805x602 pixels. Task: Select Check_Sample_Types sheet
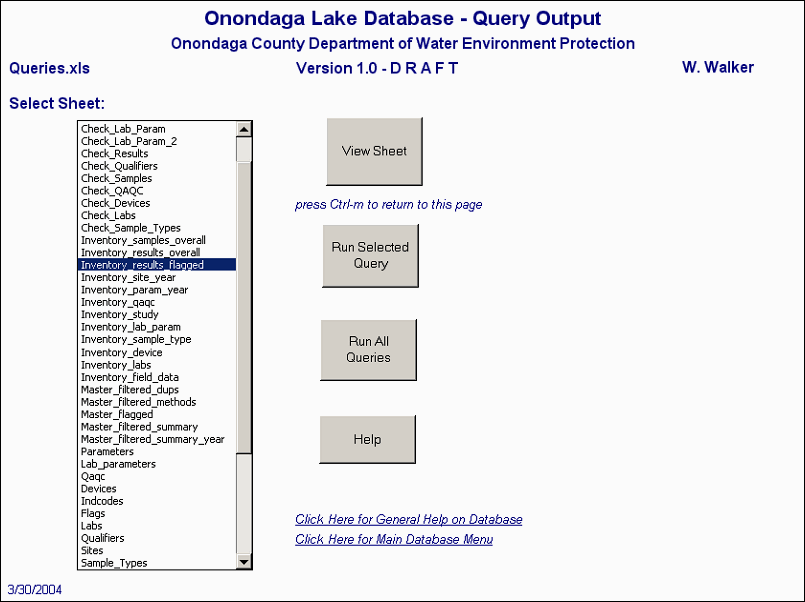(157, 228)
